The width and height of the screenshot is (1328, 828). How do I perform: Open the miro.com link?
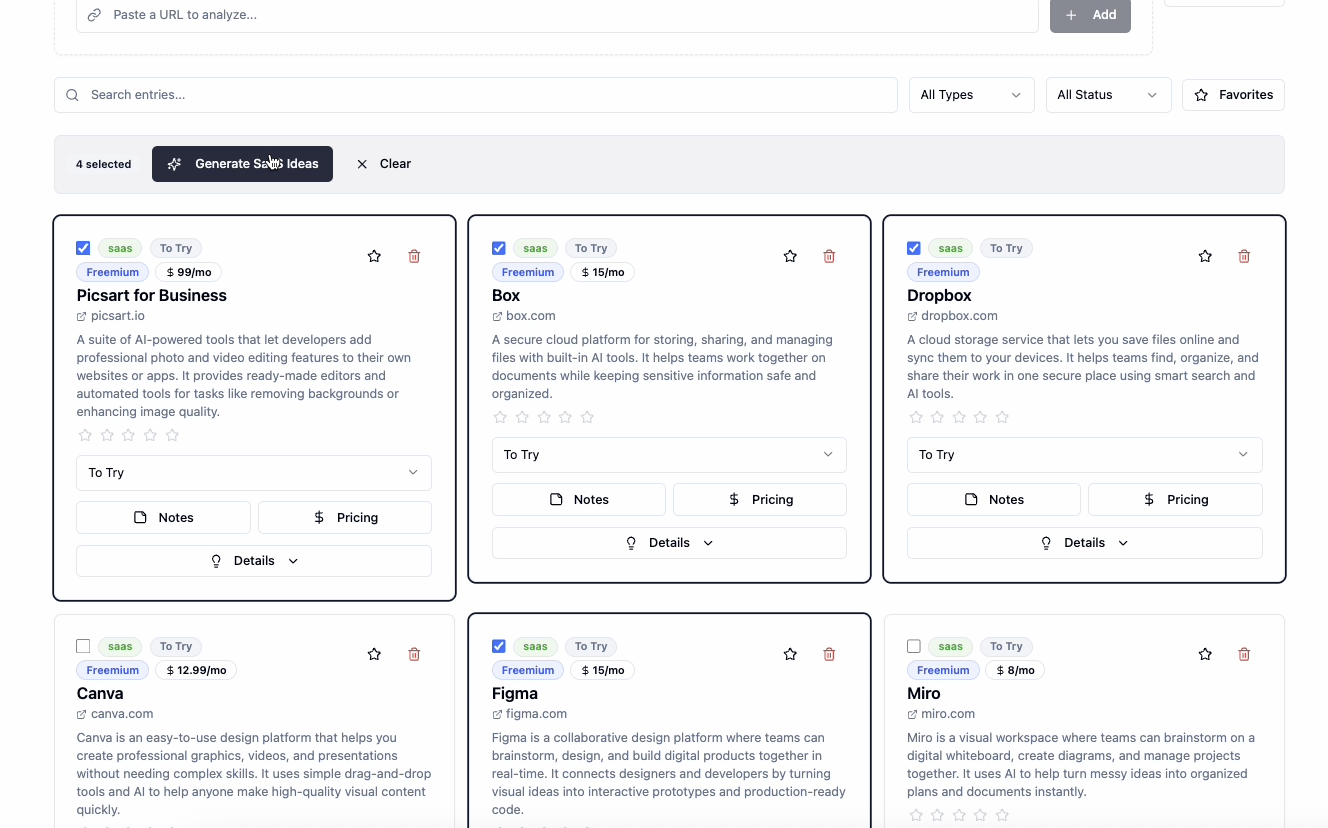click(948, 714)
